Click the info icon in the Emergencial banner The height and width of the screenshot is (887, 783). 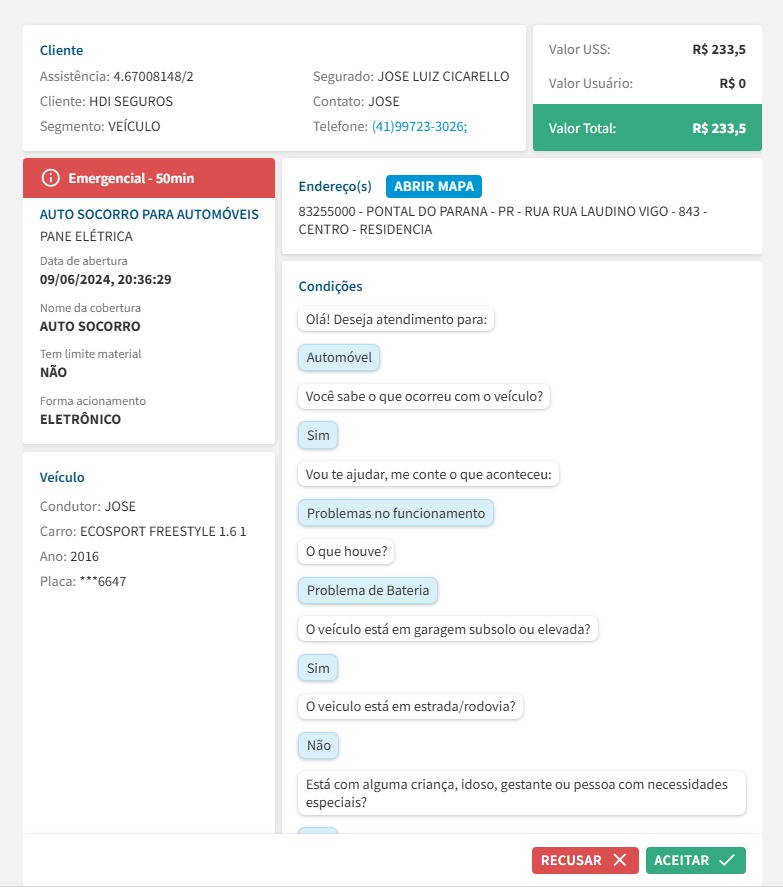(x=50, y=178)
